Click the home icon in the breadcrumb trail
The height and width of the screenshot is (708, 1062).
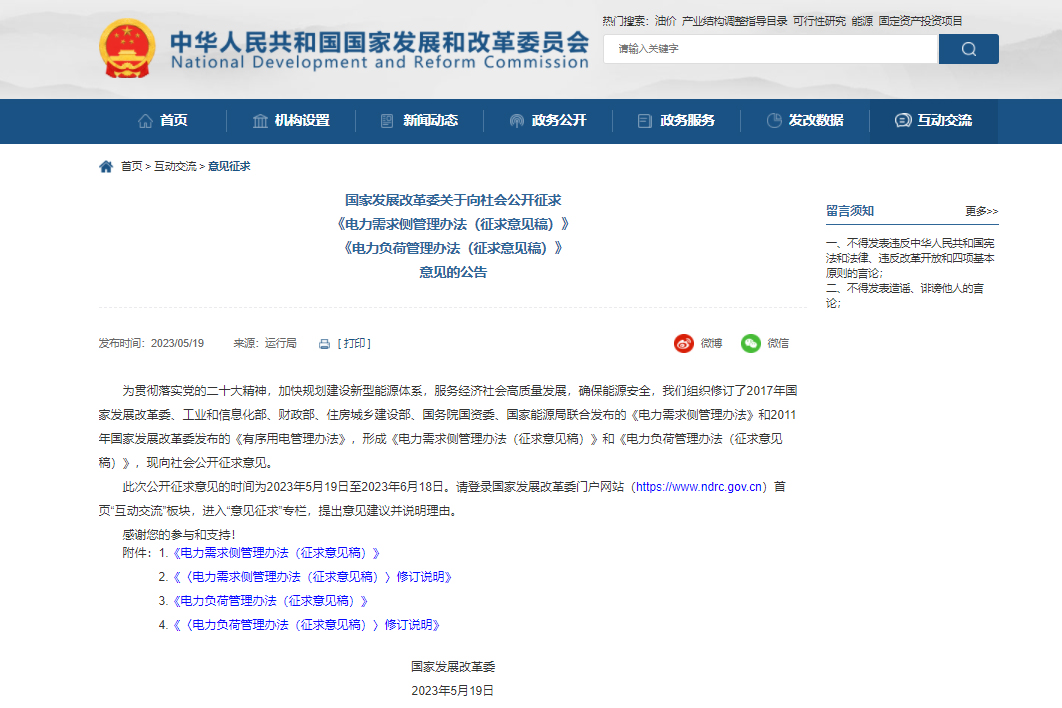tap(105, 166)
